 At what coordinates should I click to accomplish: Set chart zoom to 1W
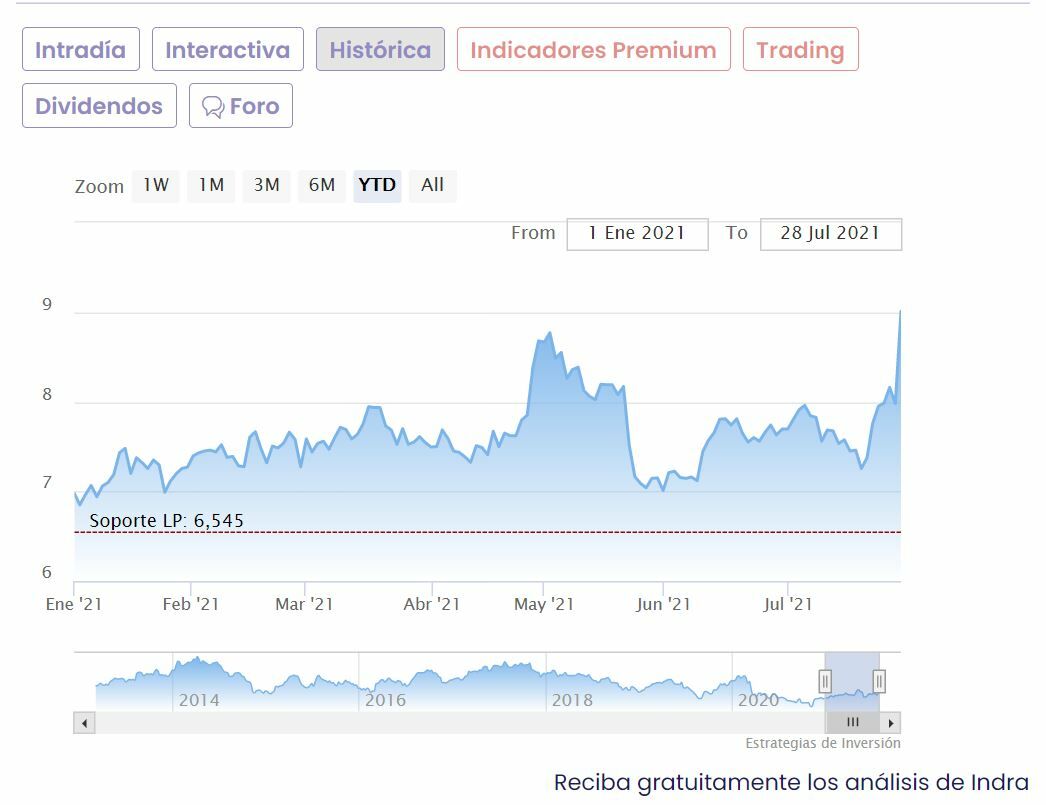[155, 185]
